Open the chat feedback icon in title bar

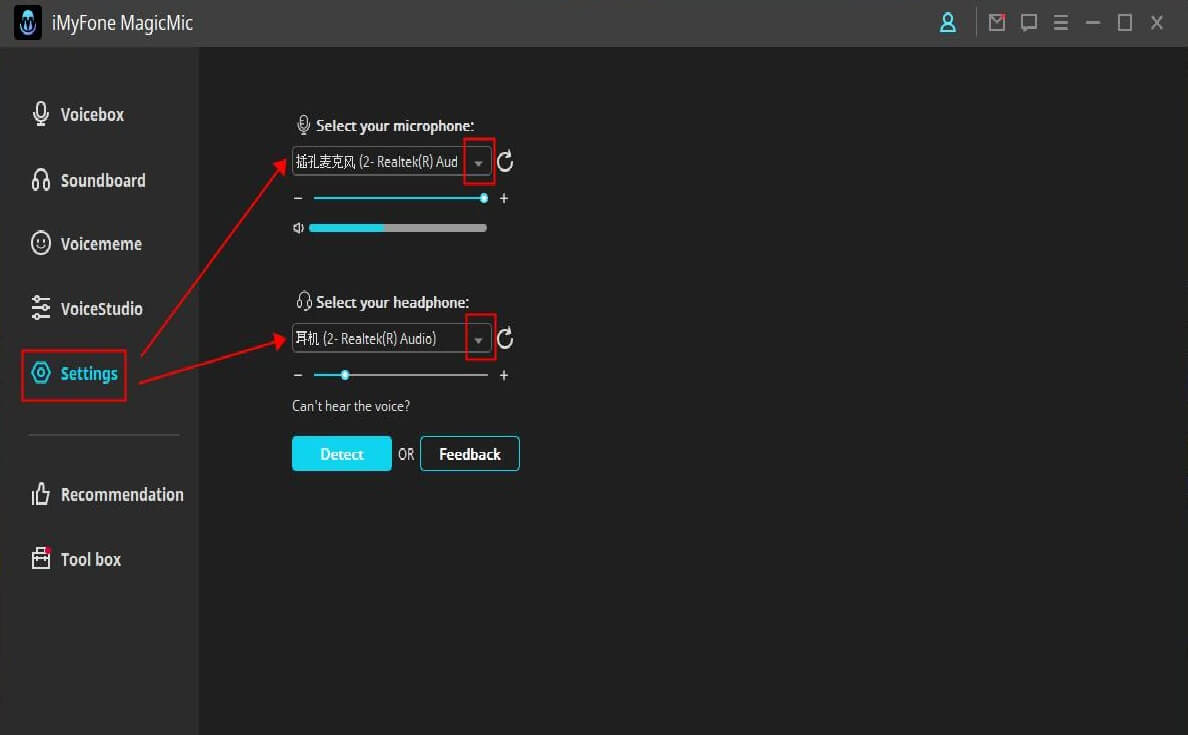1029,23
